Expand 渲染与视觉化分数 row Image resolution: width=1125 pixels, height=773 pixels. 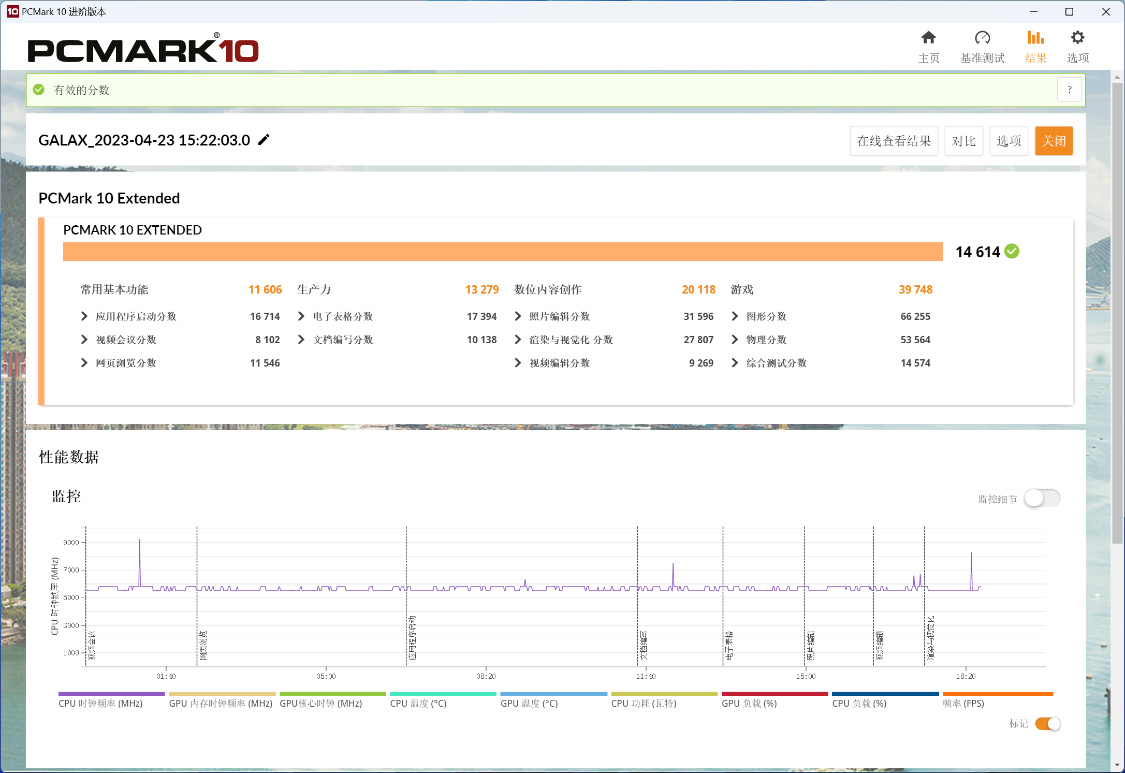point(518,339)
